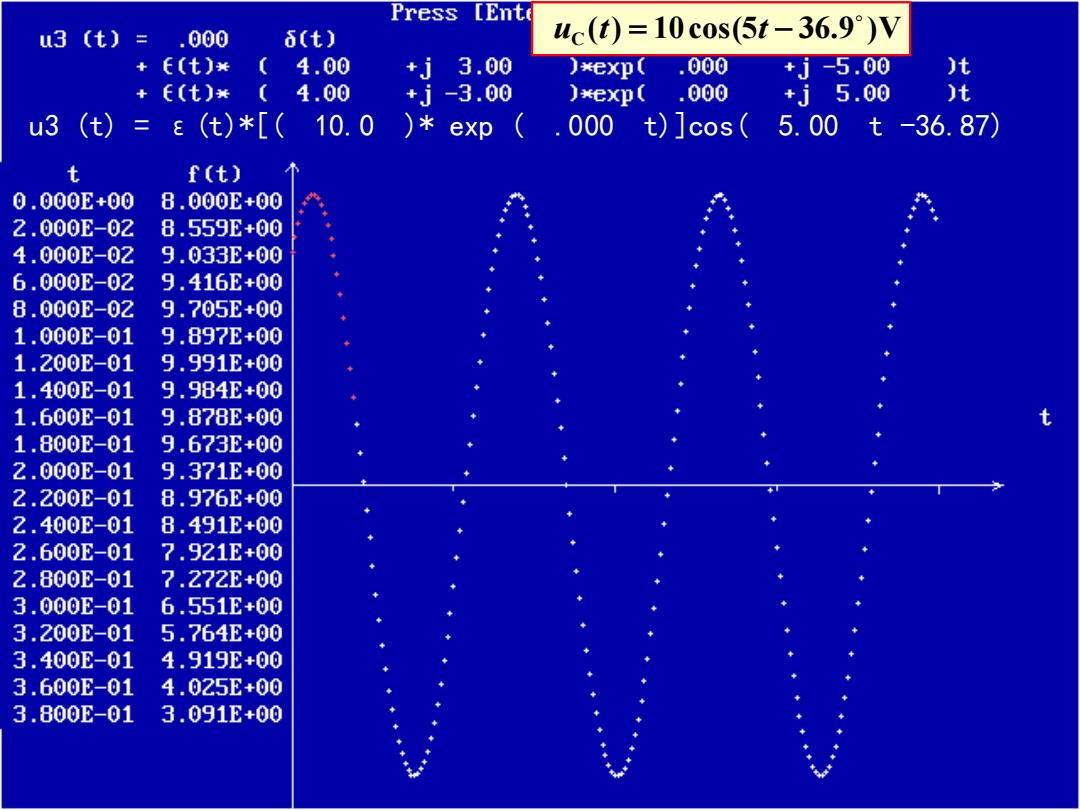The height and width of the screenshot is (810, 1080).
Task: Select the f(t) value 5.764E+00
Action: pyautogui.click(x=222, y=634)
